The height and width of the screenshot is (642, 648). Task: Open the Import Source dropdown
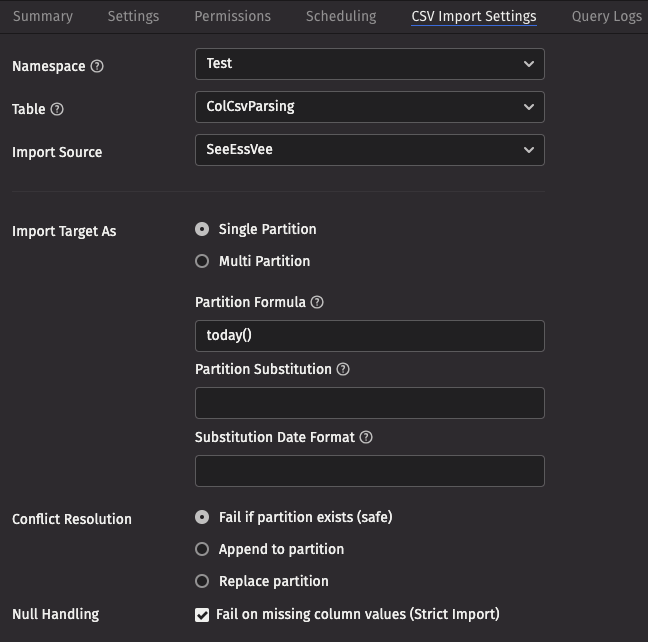coord(369,150)
